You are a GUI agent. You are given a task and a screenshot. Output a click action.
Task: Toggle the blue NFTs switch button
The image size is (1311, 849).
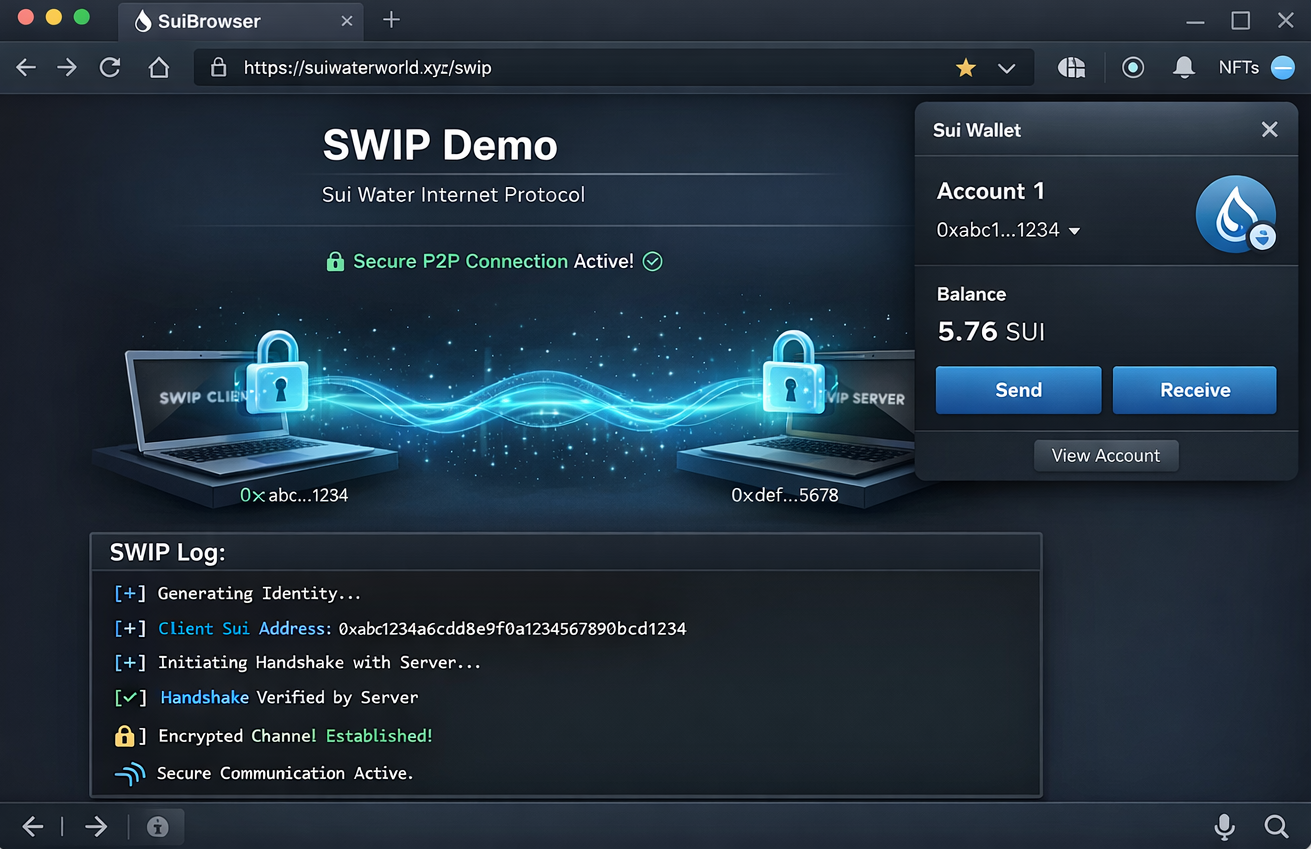(x=1282, y=68)
